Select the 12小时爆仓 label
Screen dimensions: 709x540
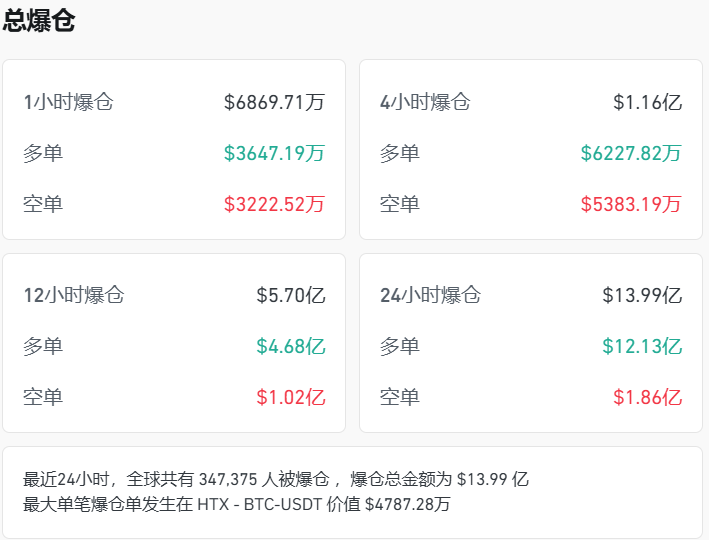click(74, 296)
